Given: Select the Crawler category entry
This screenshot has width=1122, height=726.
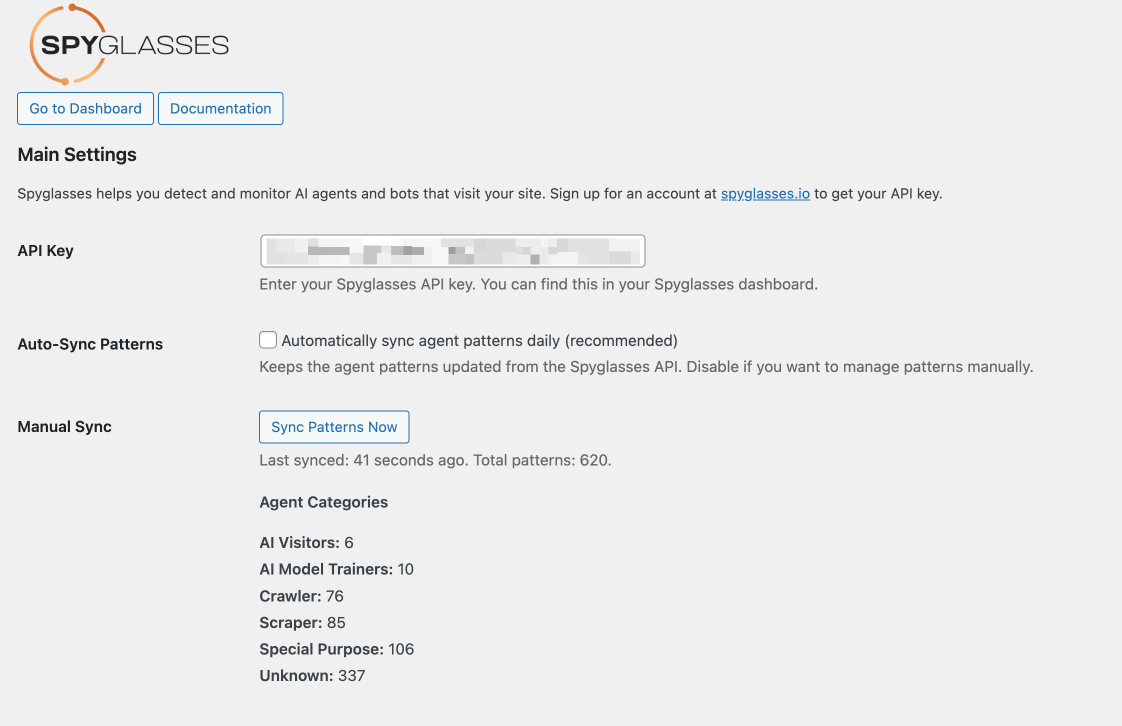Looking at the screenshot, I should 301,596.
